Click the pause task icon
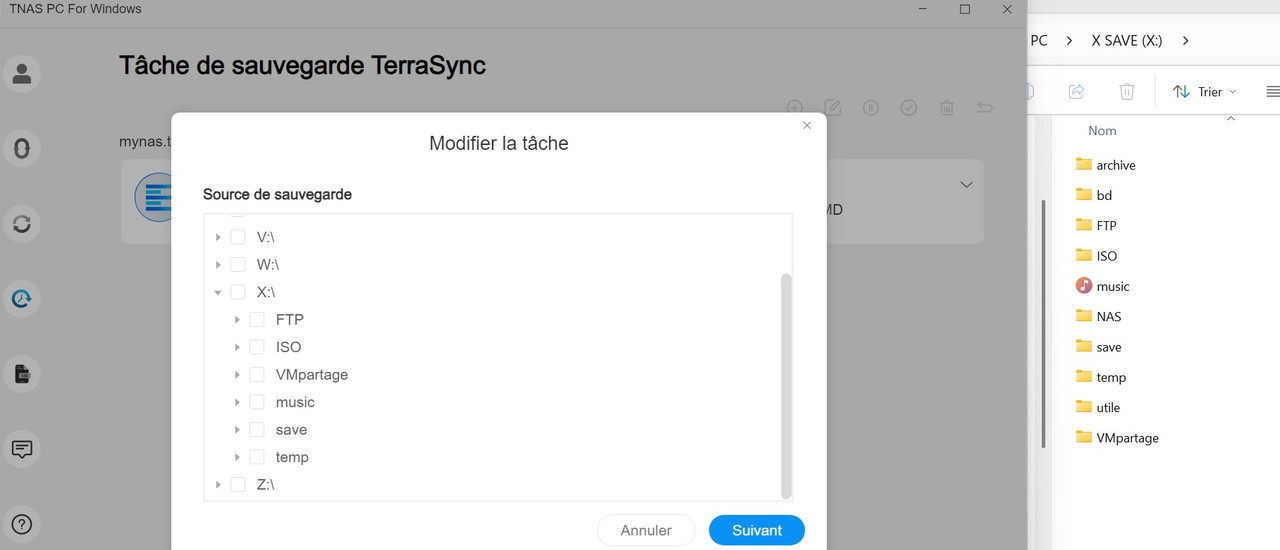Viewport: 1280px width, 550px height. [x=871, y=107]
